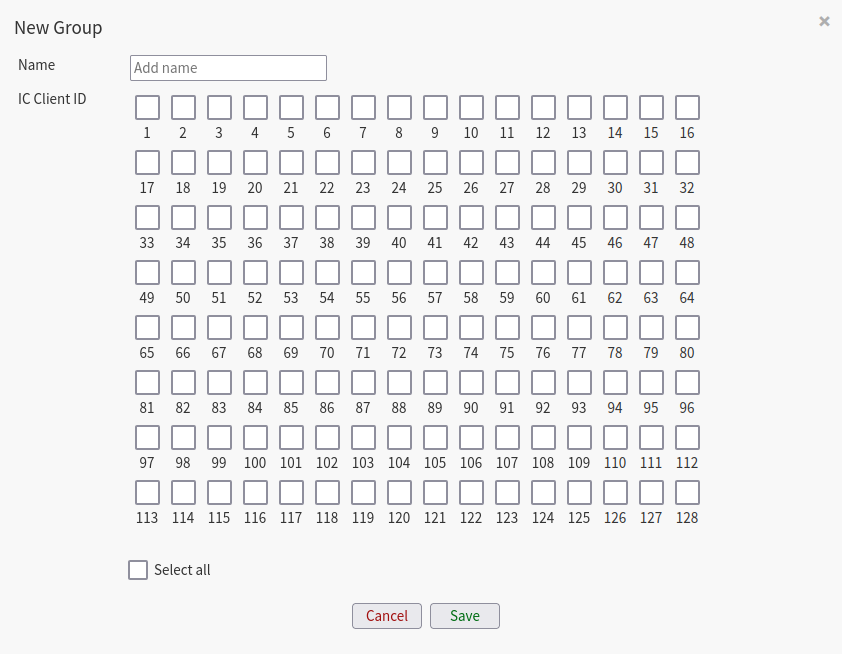The height and width of the screenshot is (654, 842).
Task: Tick the client ID 24 checkbox
Action: [399, 163]
